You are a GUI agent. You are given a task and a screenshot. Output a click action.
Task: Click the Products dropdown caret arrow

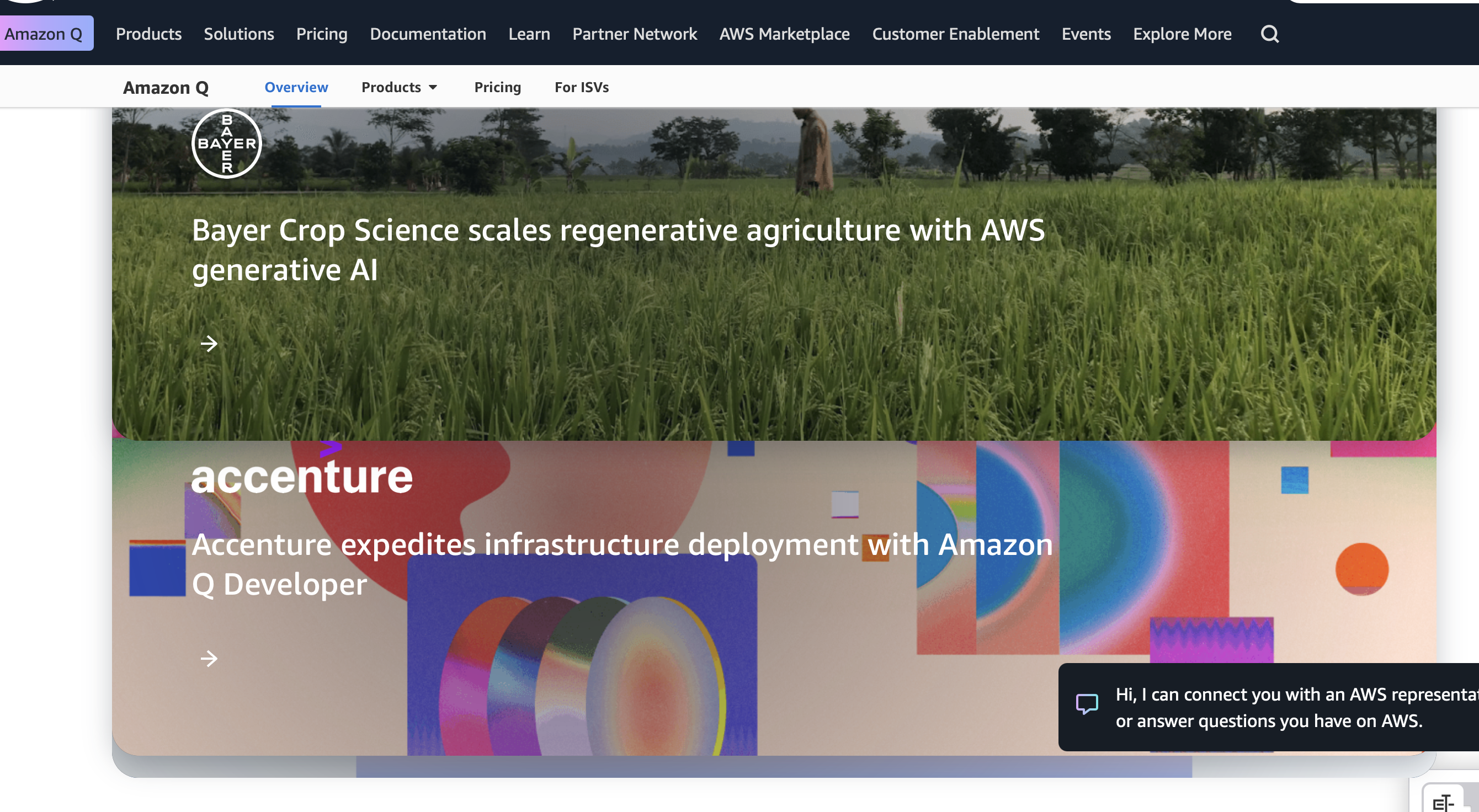tap(433, 87)
